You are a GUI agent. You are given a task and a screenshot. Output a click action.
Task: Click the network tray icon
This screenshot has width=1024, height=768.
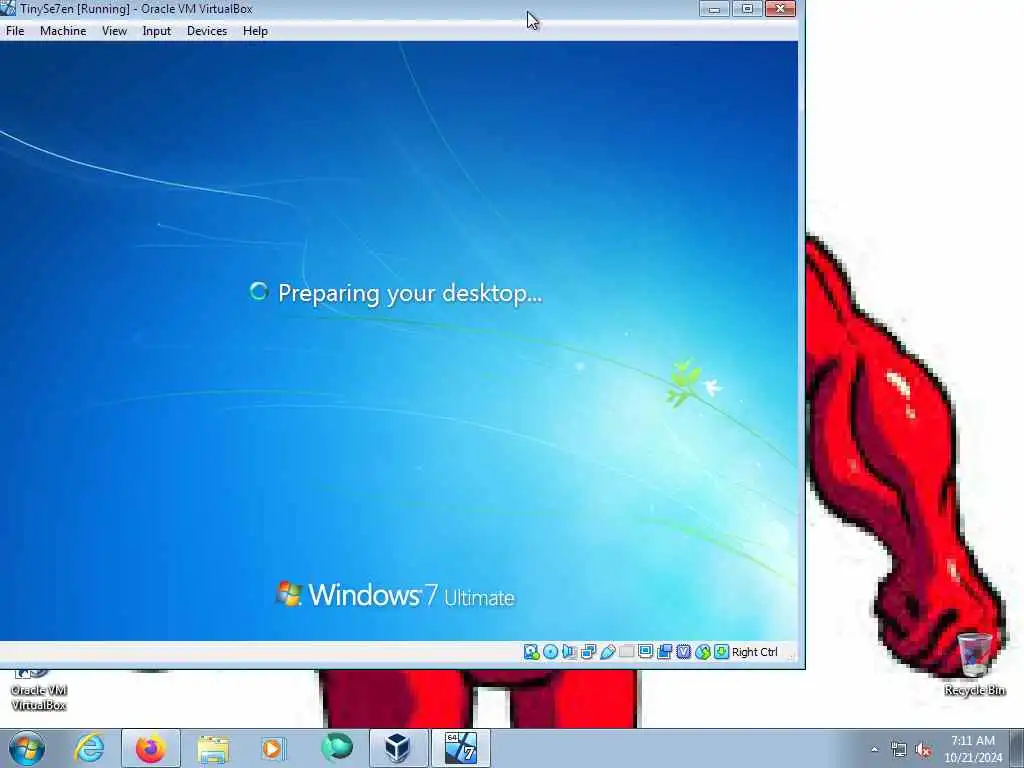tap(899, 750)
